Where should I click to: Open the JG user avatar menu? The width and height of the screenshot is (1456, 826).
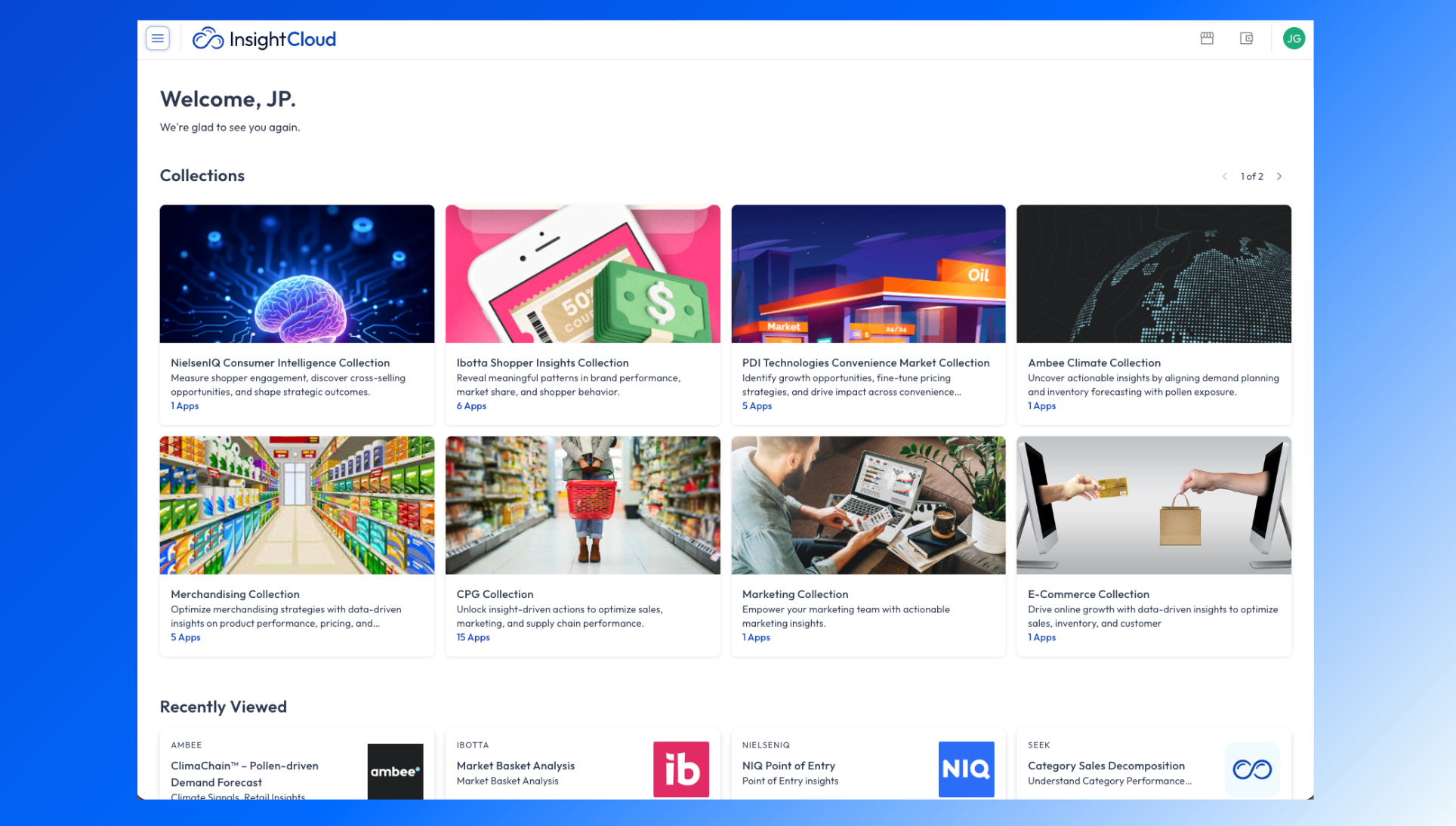tap(1294, 39)
